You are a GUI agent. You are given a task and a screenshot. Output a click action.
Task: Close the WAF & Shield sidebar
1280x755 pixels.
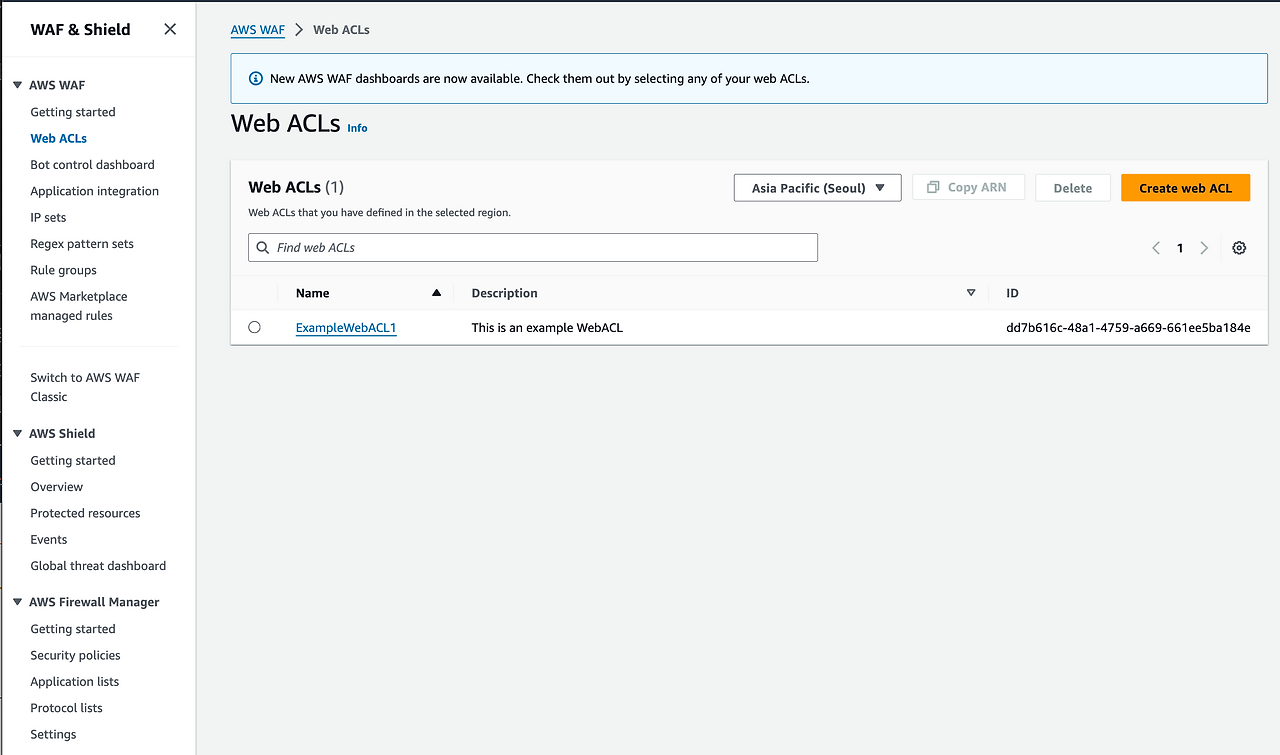(x=170, y=29)
